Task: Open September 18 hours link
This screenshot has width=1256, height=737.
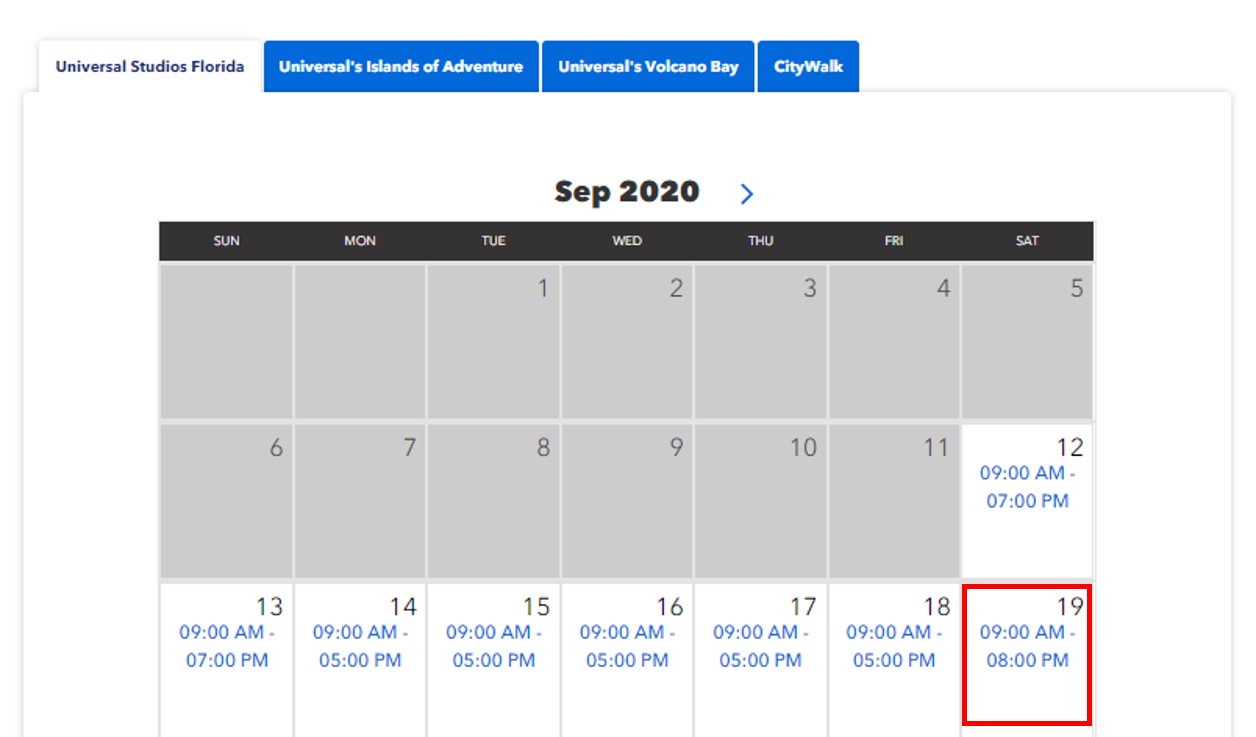Action: (x=894, y=646)
